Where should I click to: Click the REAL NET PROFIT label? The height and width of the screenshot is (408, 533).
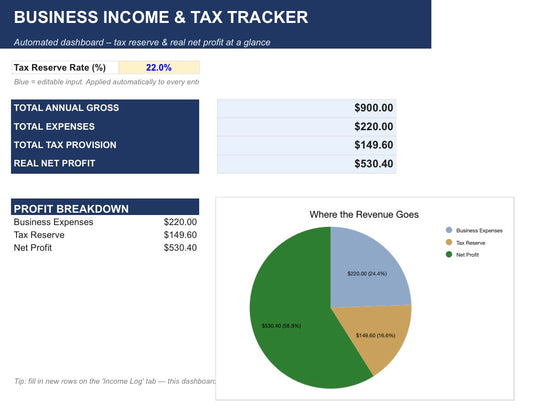point(54,163)
